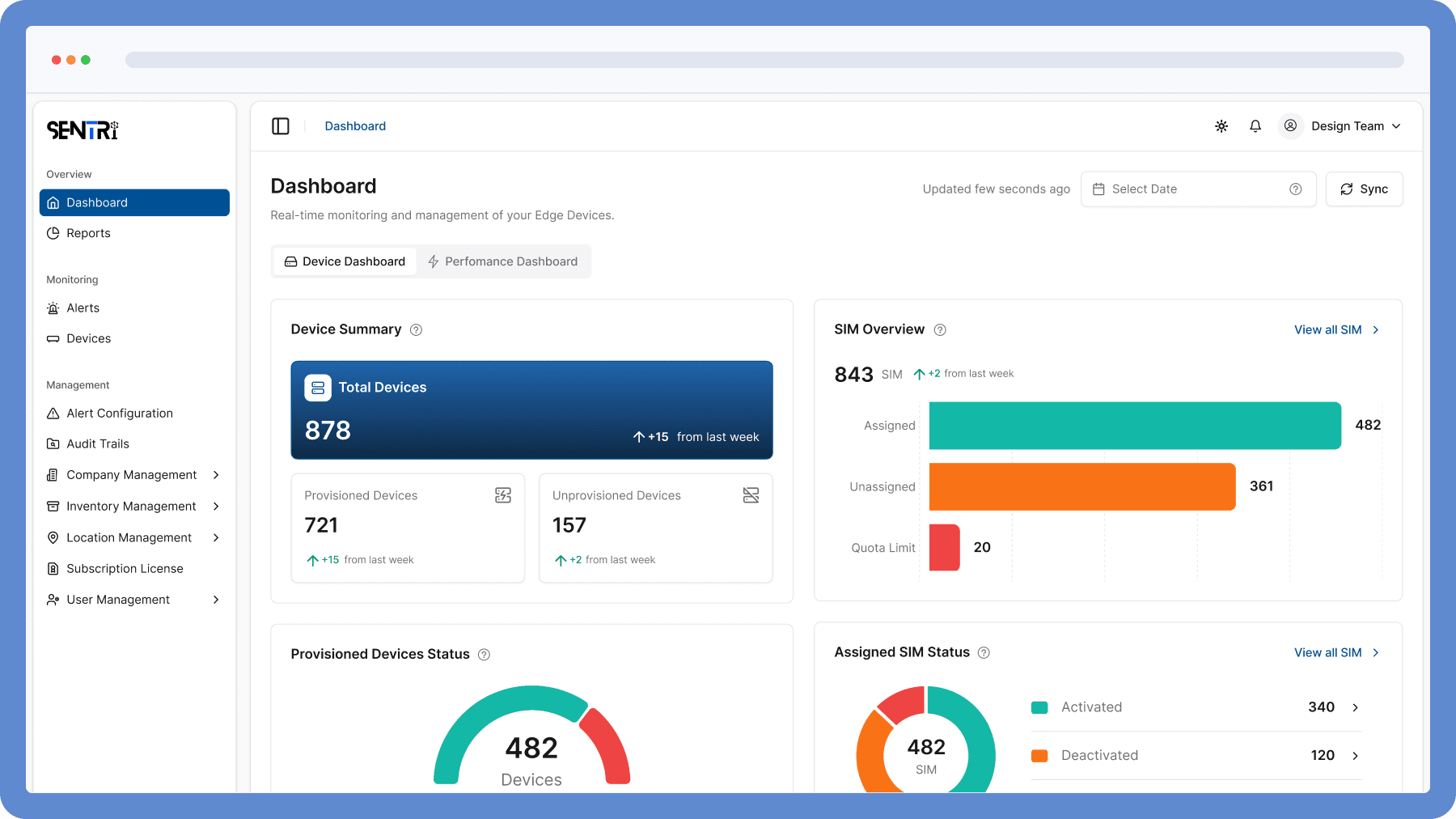This screenshot has height=819, width=1456.
Task: Expand Activated row chevron
Action: tap(1355, 707)
